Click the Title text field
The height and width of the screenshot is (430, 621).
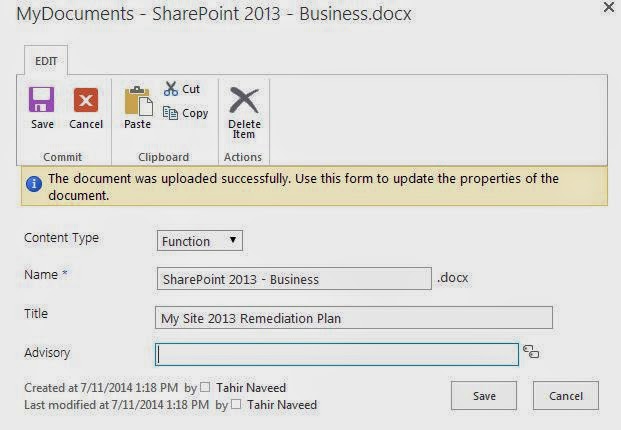coord(354,318)
